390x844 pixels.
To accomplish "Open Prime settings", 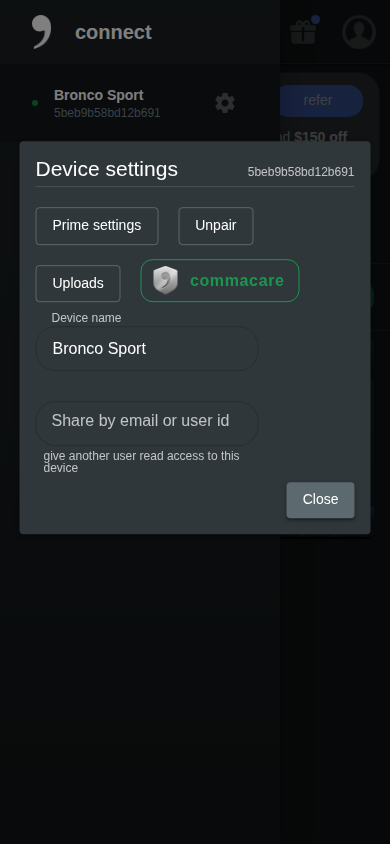I will (97, 226).
